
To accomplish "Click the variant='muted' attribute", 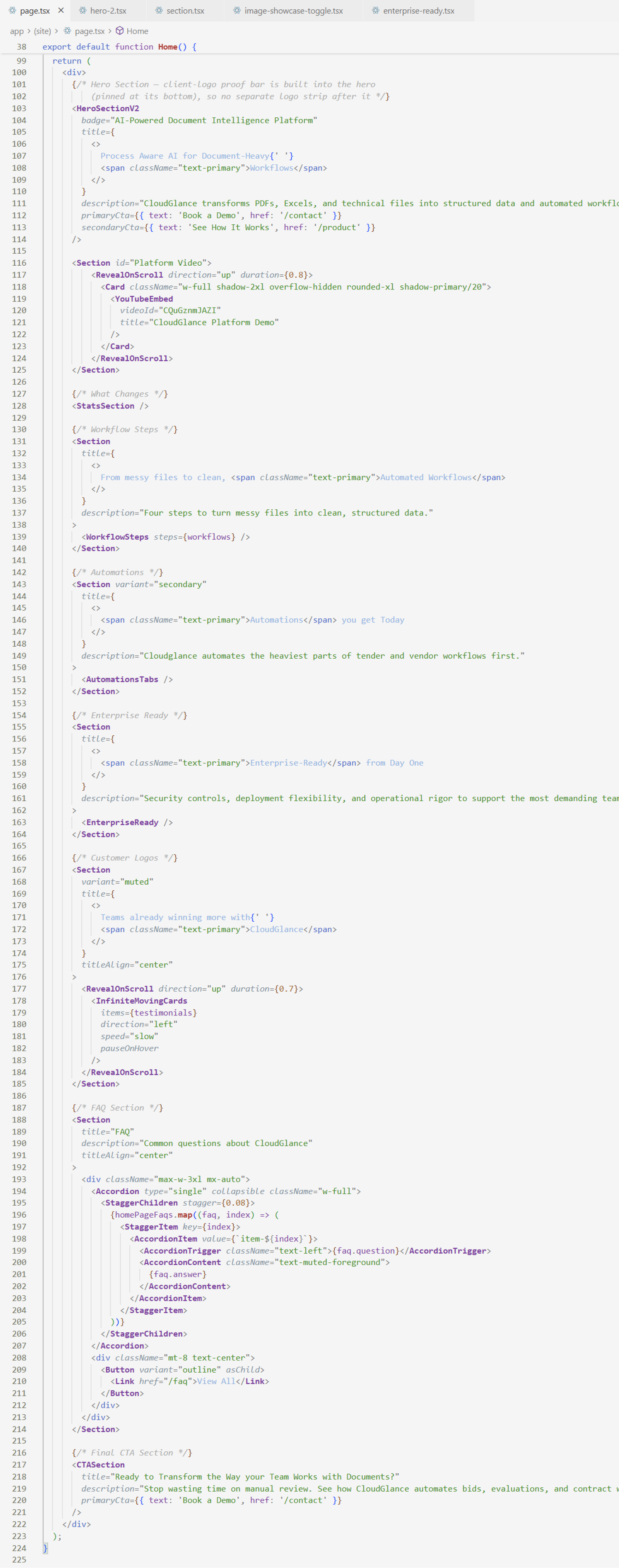I will pyautogui.click(x=117, y=882).
